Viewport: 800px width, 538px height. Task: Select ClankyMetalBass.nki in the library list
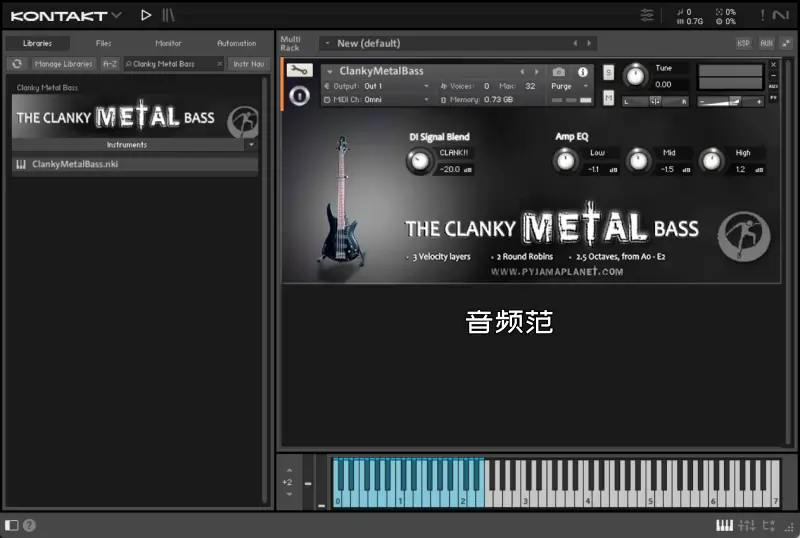click(135, 164)
